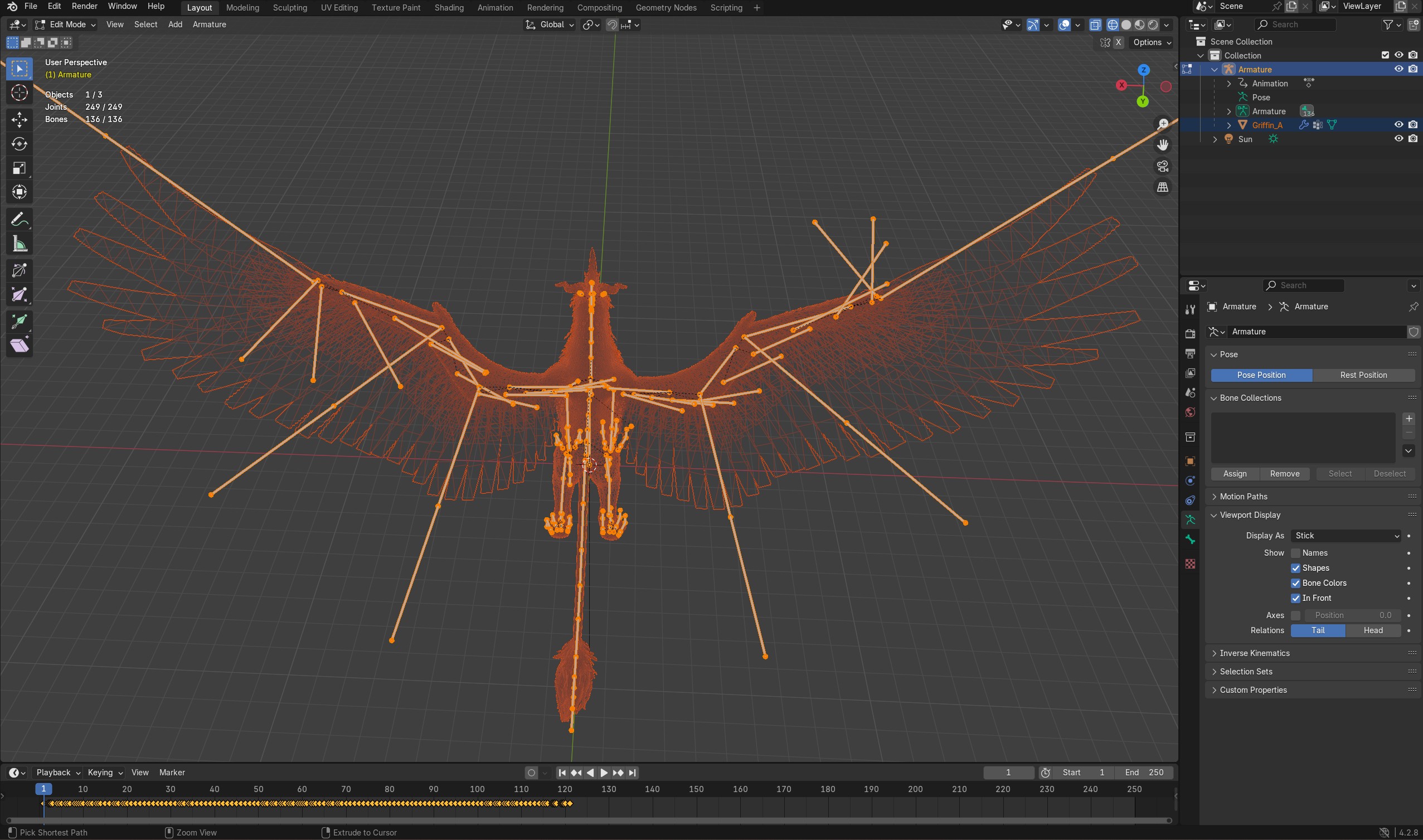Hide Griffin_A in viewport via eye
Image resolution: width=1423 pixels, height=840 pixels.
point(1398,124)
